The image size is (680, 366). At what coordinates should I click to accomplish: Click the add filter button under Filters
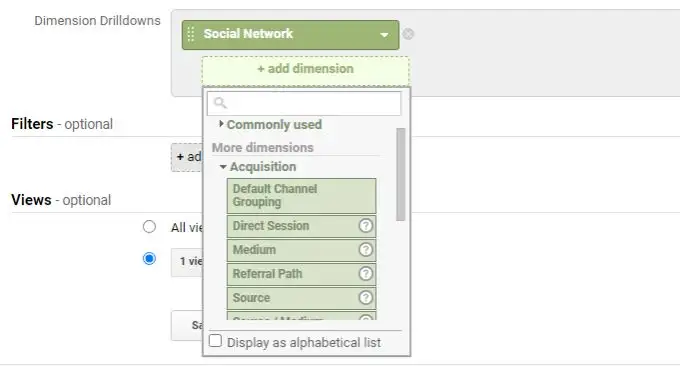point(187,157)
